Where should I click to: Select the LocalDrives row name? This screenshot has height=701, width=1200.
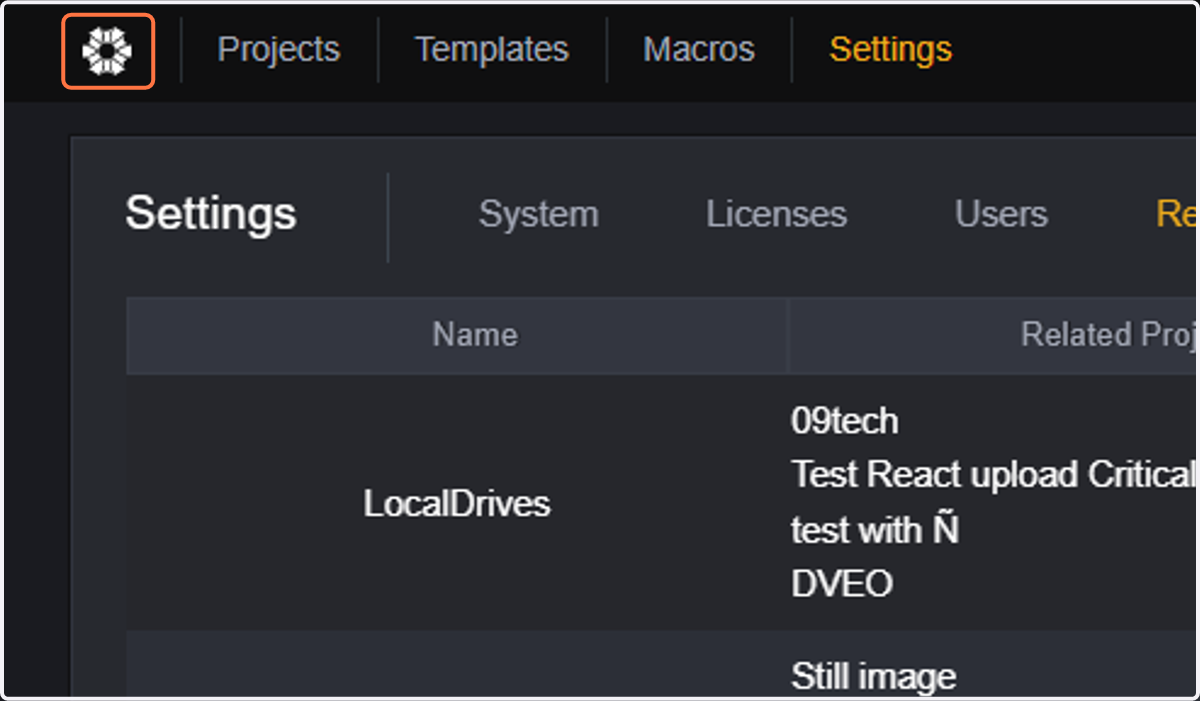point(457,503)
